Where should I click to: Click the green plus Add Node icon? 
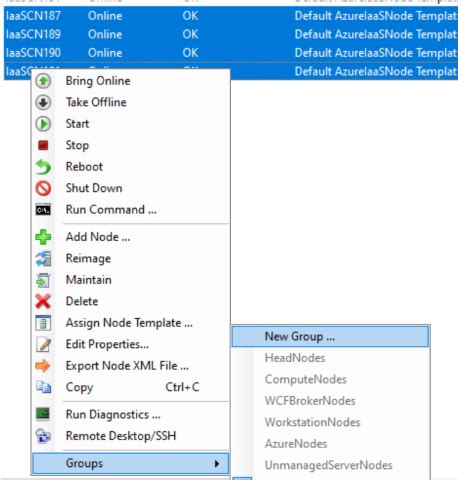pos(43,237)
